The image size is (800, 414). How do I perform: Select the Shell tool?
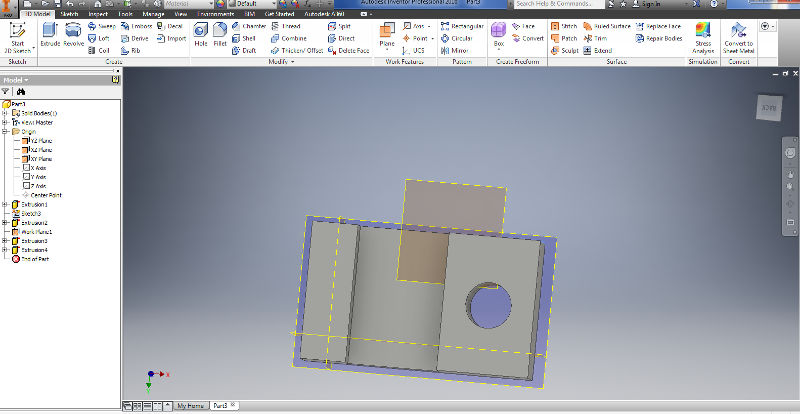point(244,38)
